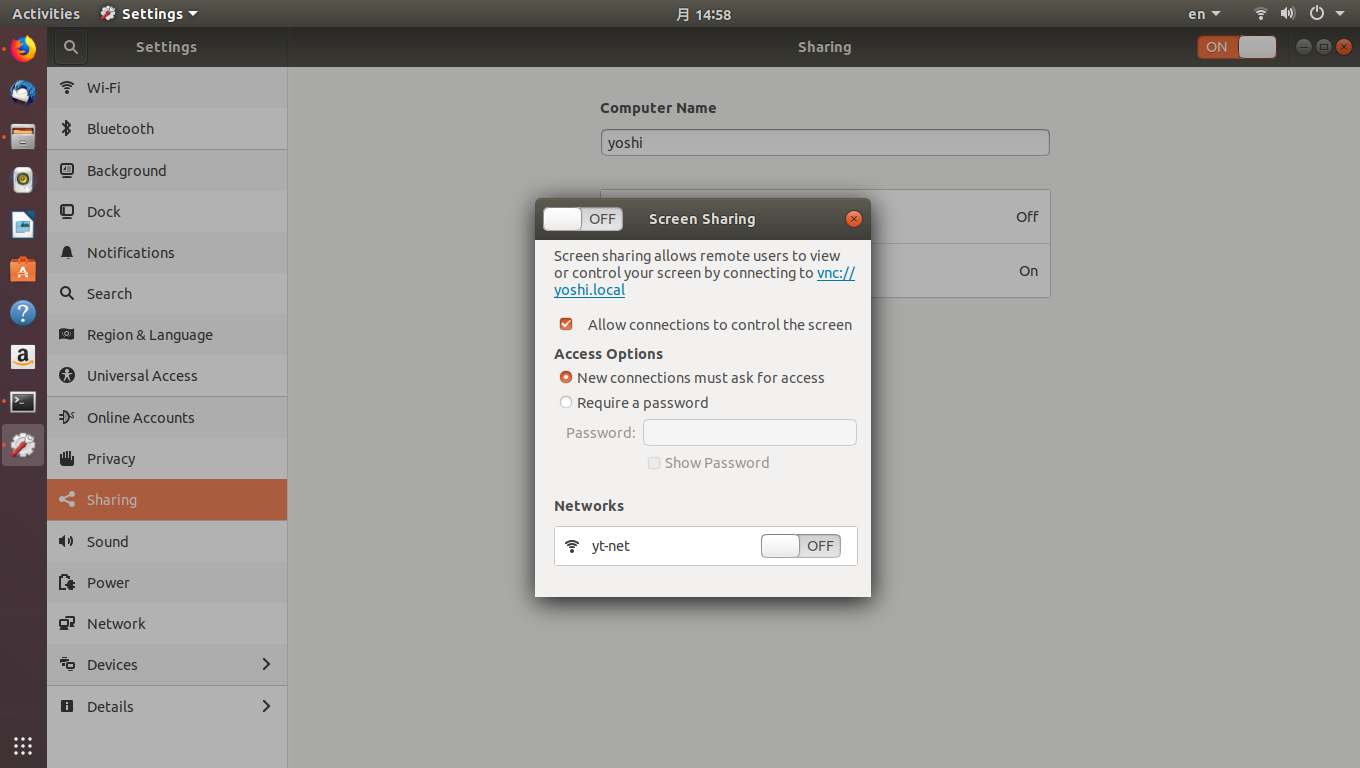Open Notifications settings panel
1360x768 pixels.
167,253
